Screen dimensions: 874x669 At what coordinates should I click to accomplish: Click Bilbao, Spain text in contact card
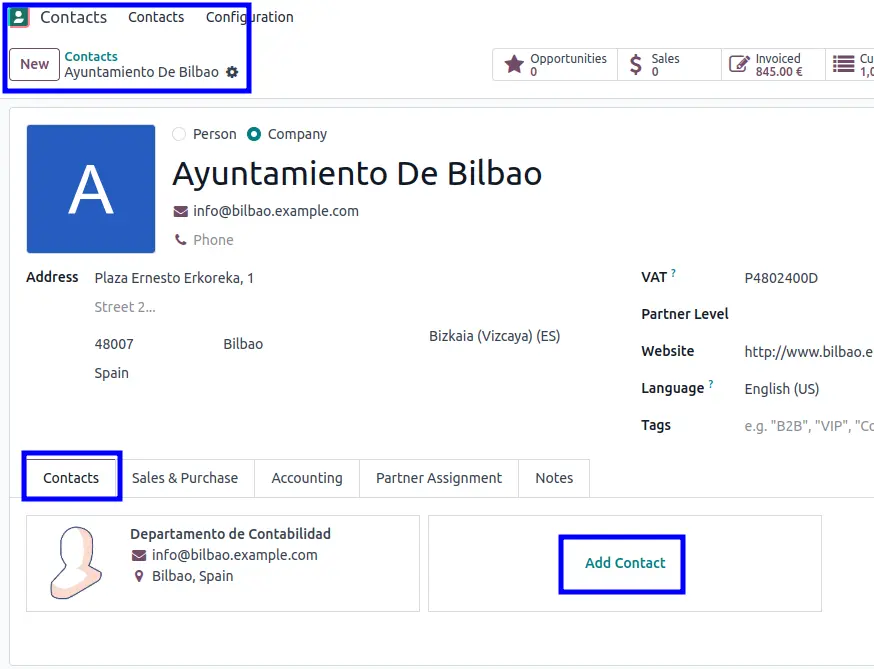[x=192, y=576]
